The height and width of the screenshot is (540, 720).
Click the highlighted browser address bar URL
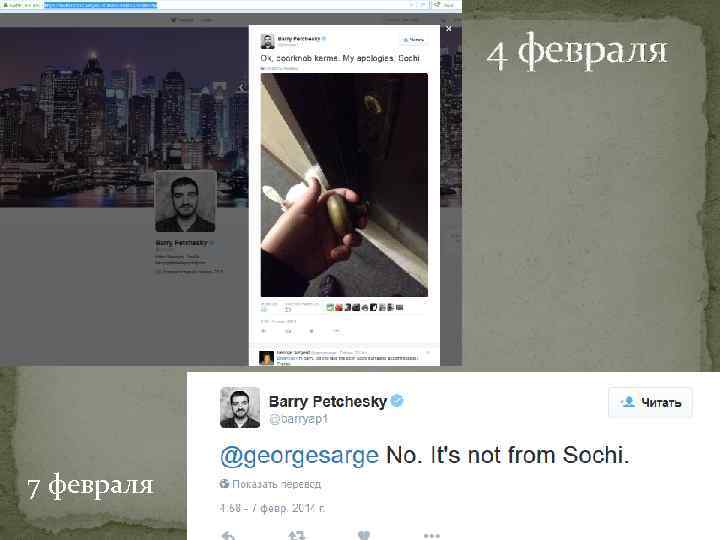[x=101, y=5]
